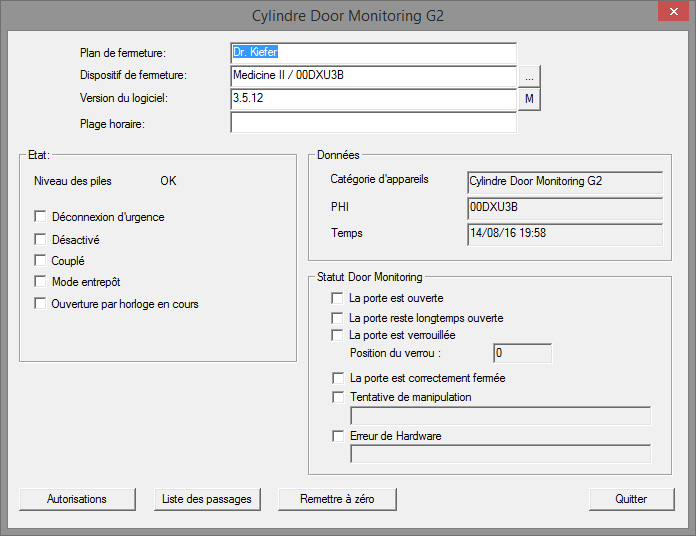Enable the Déconnexion d'urgence checkbox
The width and height of the screenshot is (696, 536).
[41, 216]
